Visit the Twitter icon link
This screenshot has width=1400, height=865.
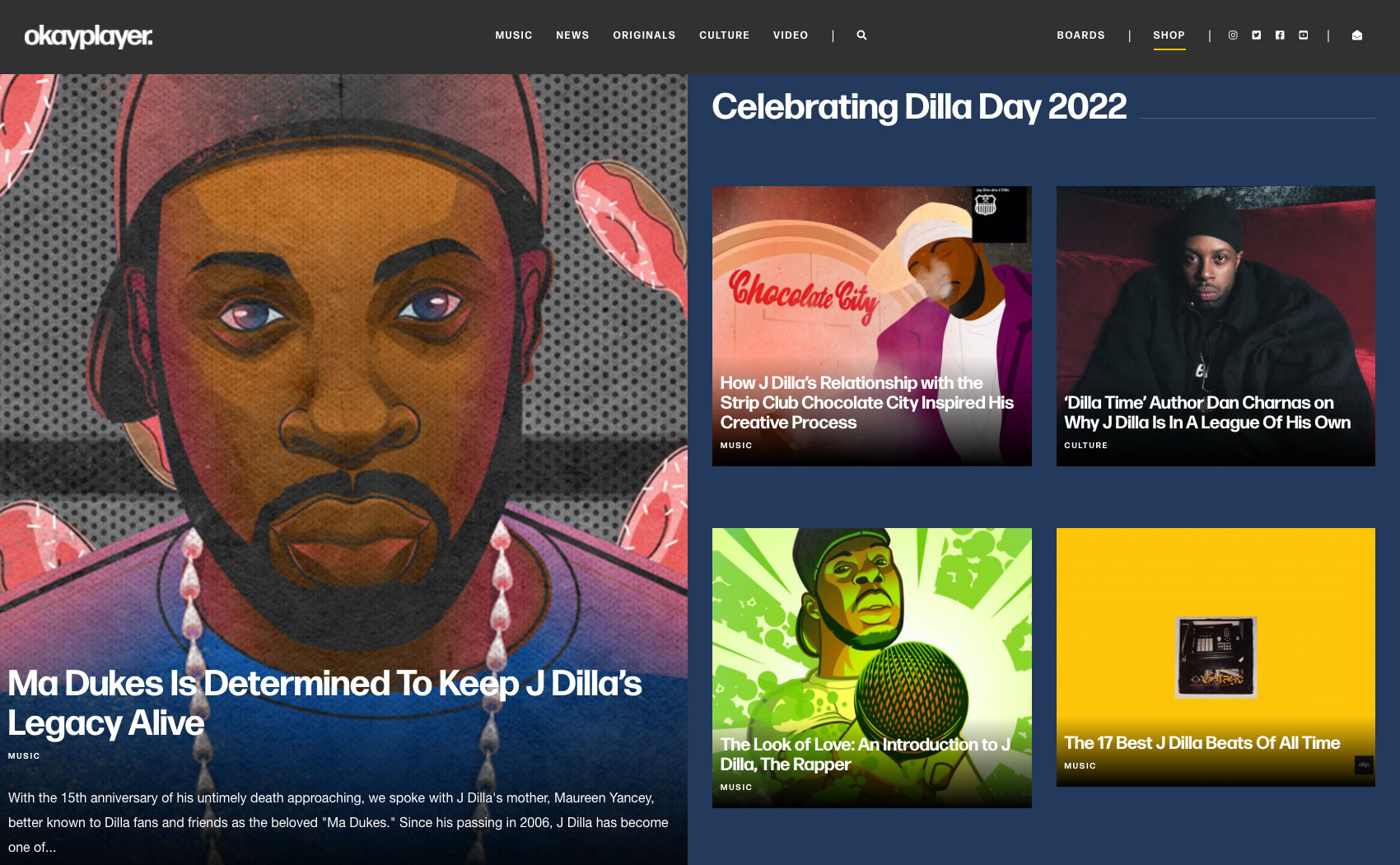coord(1256,35)
